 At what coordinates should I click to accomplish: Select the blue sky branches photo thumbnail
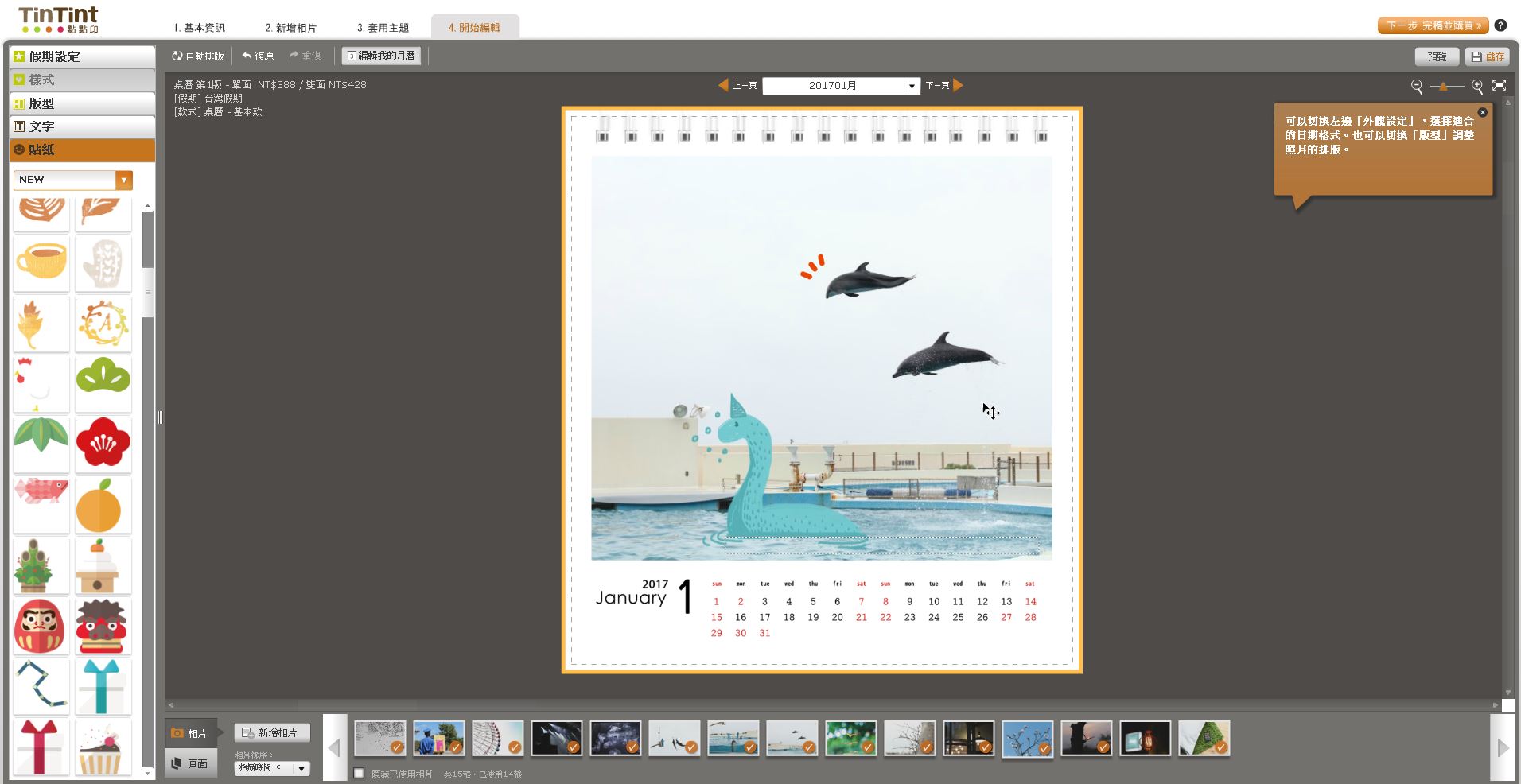point(1028,738)
